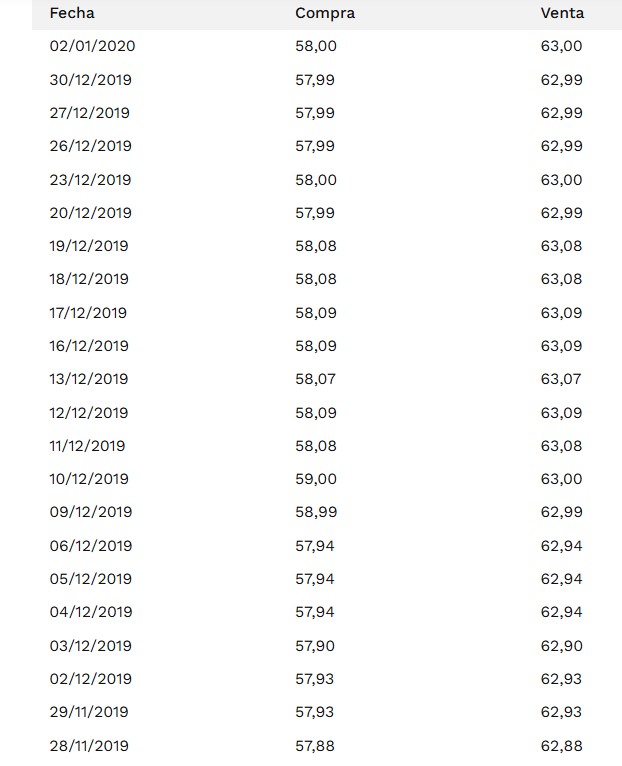Click the Compra value 57,90
The image size is (622, 766).
tap(316, 646)
